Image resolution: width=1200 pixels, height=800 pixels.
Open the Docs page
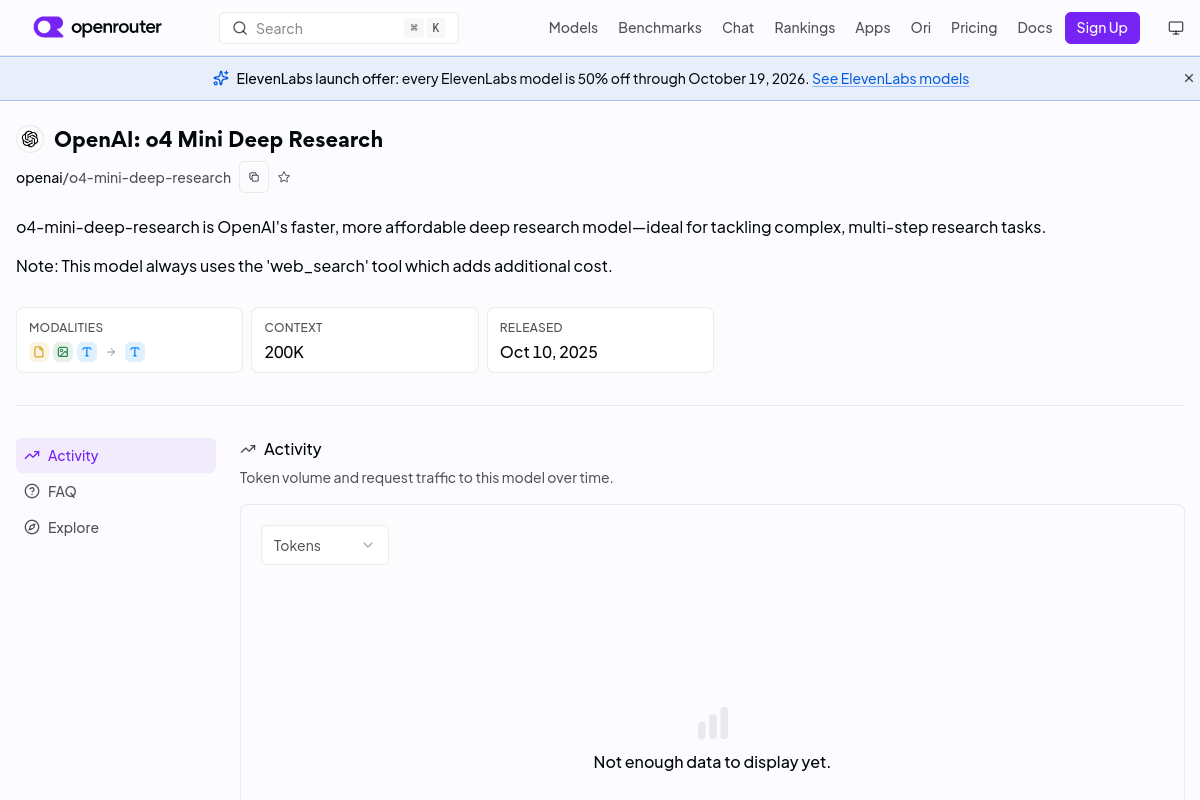[1035, 28]
